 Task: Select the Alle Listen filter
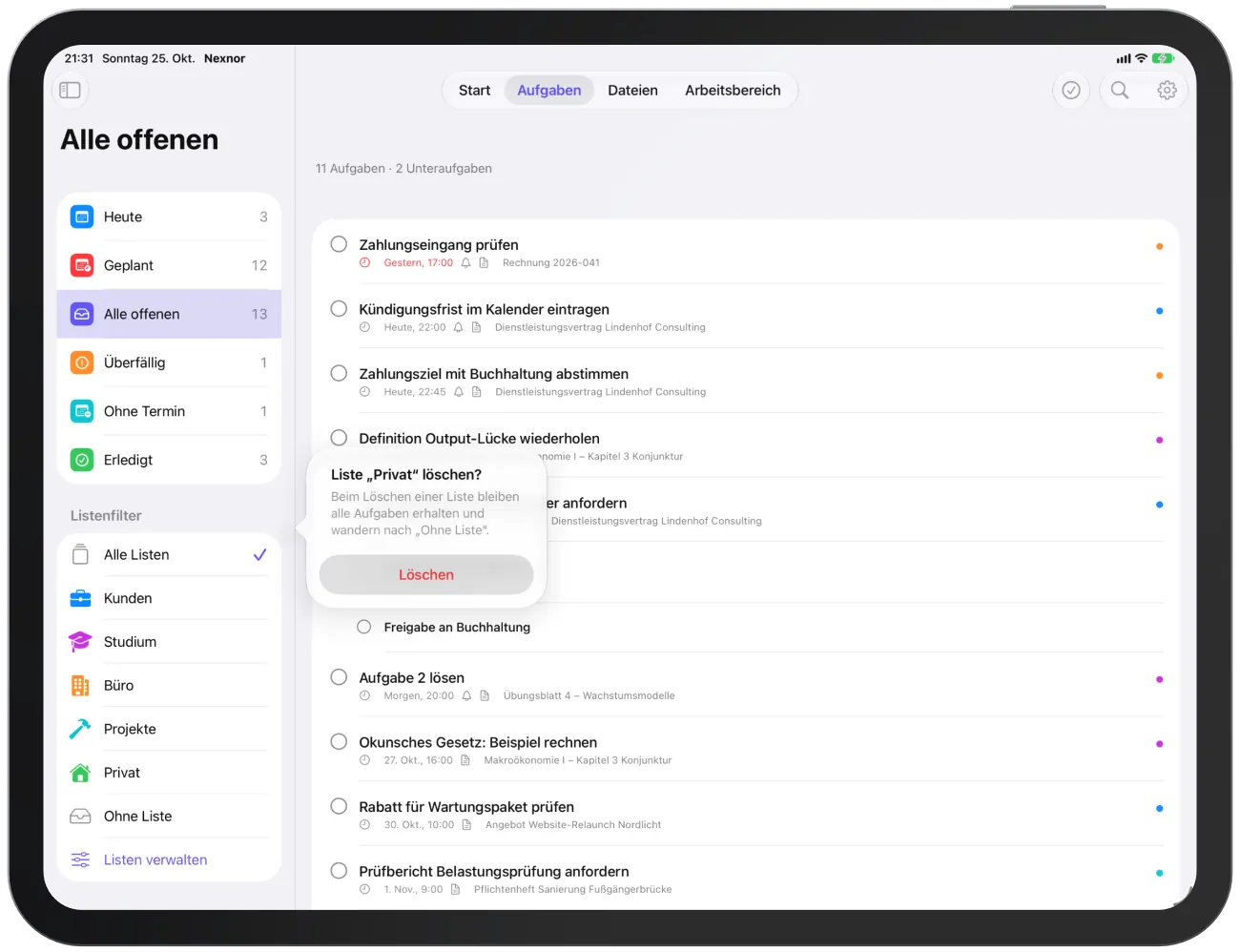click(x=170, y=555)
